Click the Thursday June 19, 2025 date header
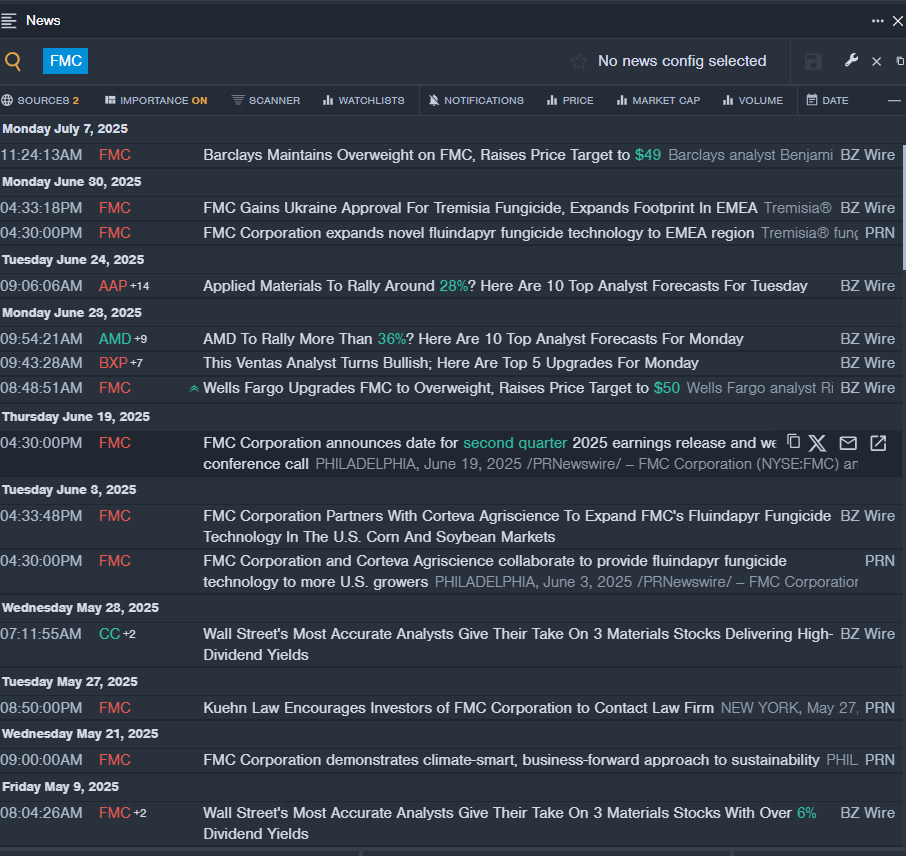 click(76, 417)
